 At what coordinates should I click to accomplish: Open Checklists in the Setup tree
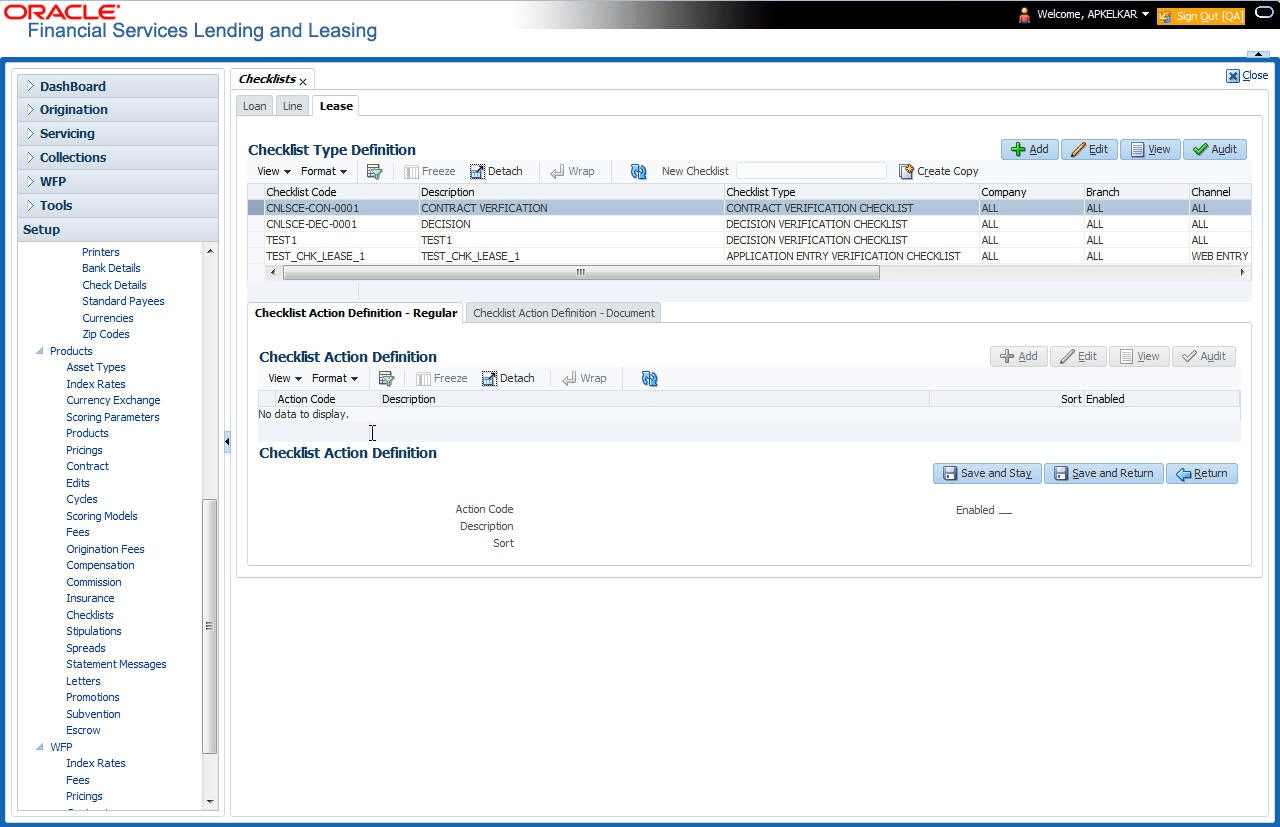90,615
